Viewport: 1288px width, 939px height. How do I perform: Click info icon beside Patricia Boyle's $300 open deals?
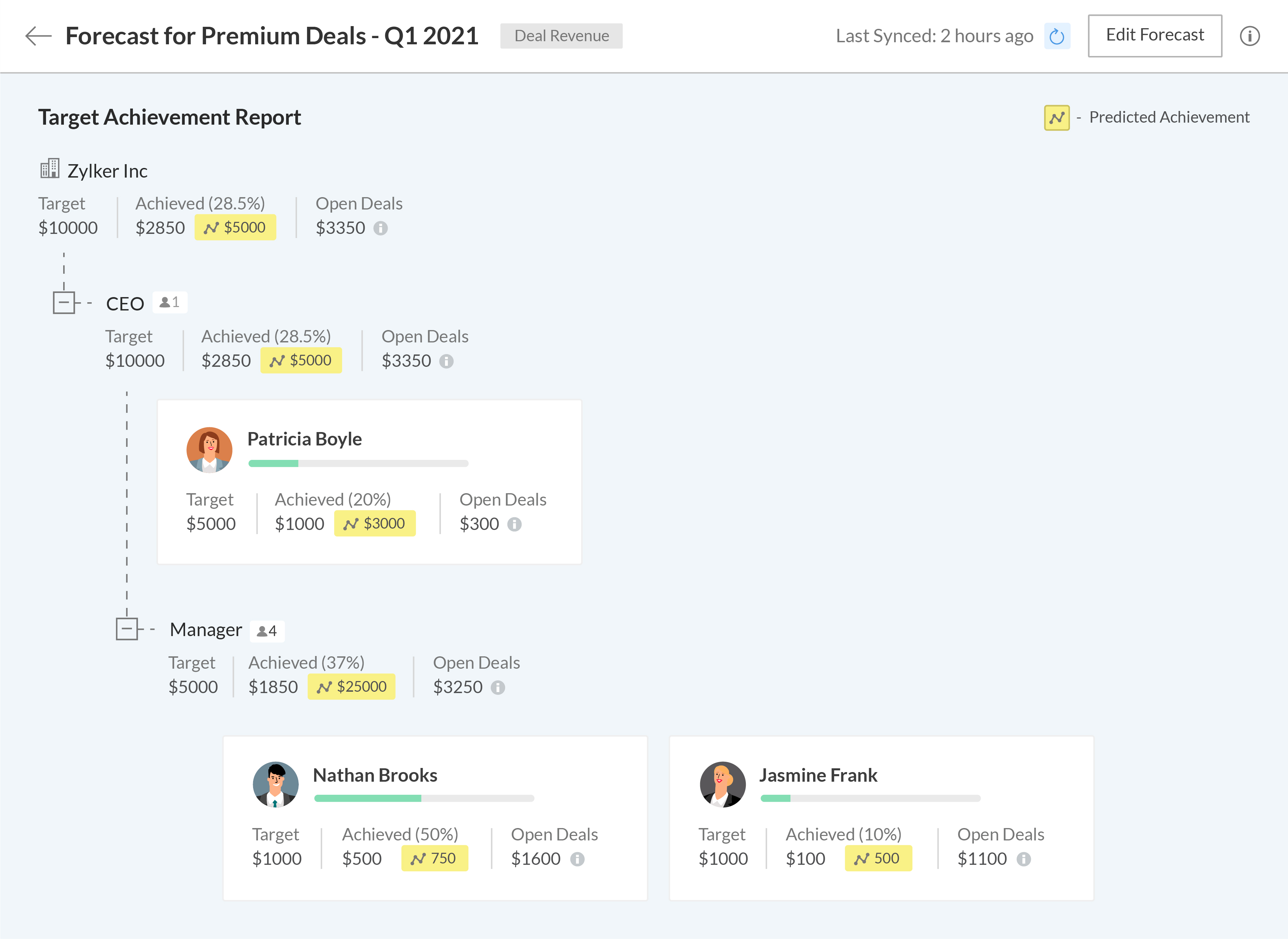(514, 524)
